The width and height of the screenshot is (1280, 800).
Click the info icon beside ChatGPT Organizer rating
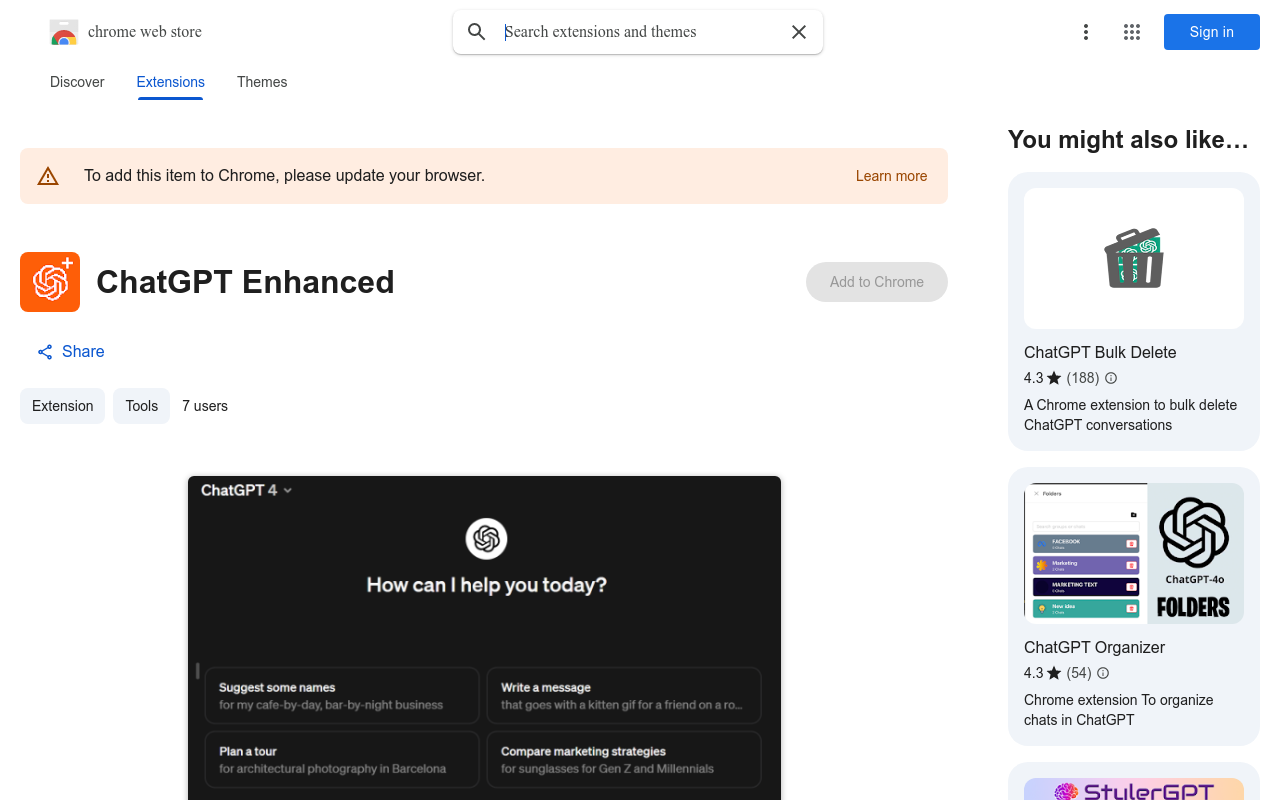pos(1103,673)
